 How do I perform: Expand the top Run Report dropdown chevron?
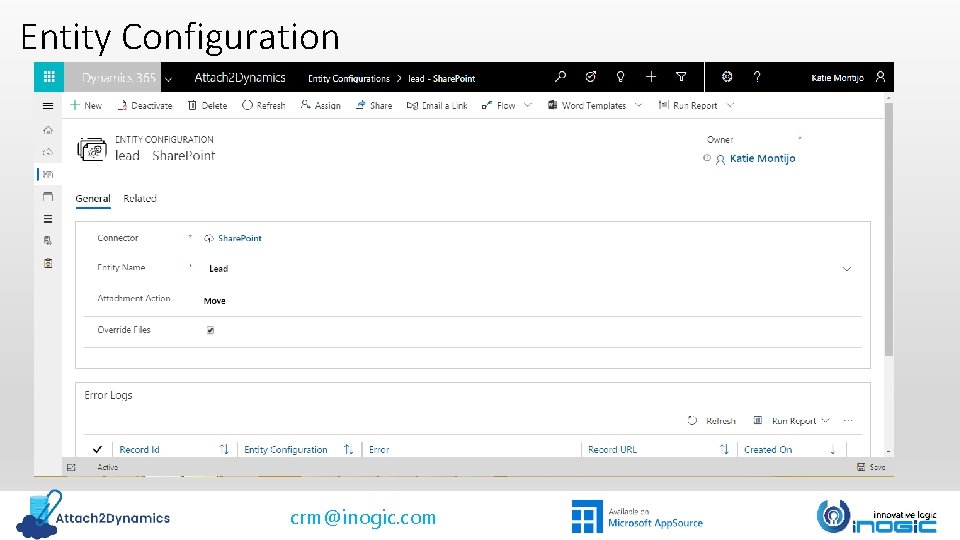(730, 105)
